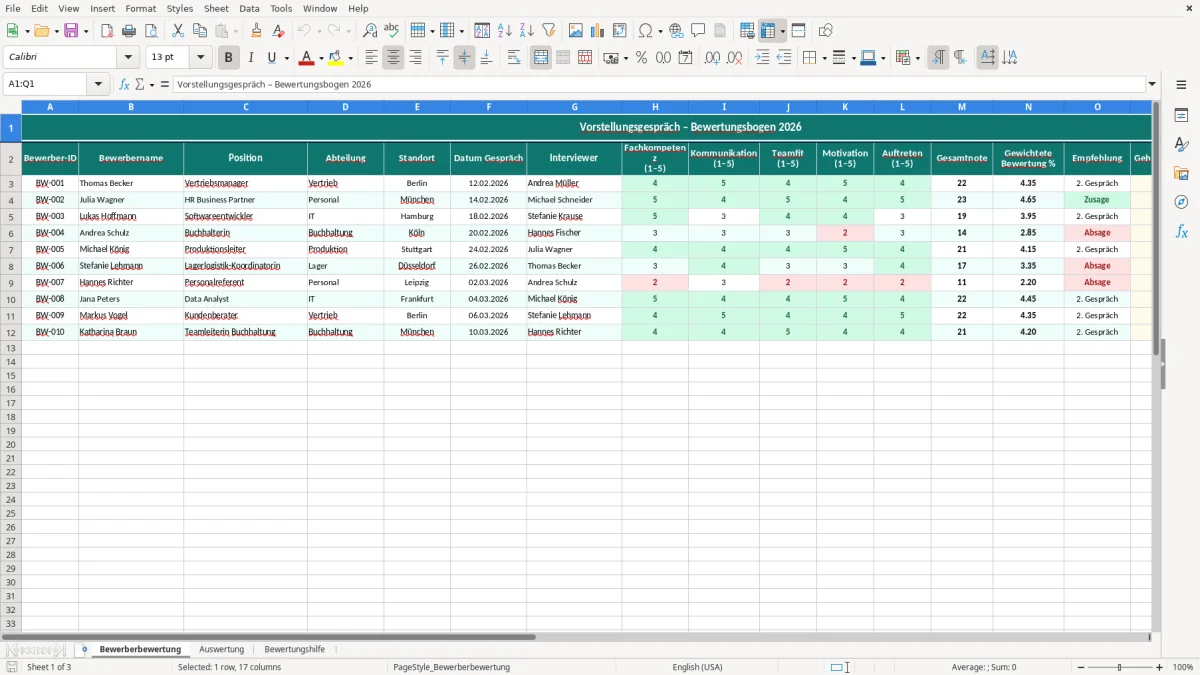Switch to the Bewertungshilfe sheet tab
The image size is (1200, 675).
(x=294, y=649)
